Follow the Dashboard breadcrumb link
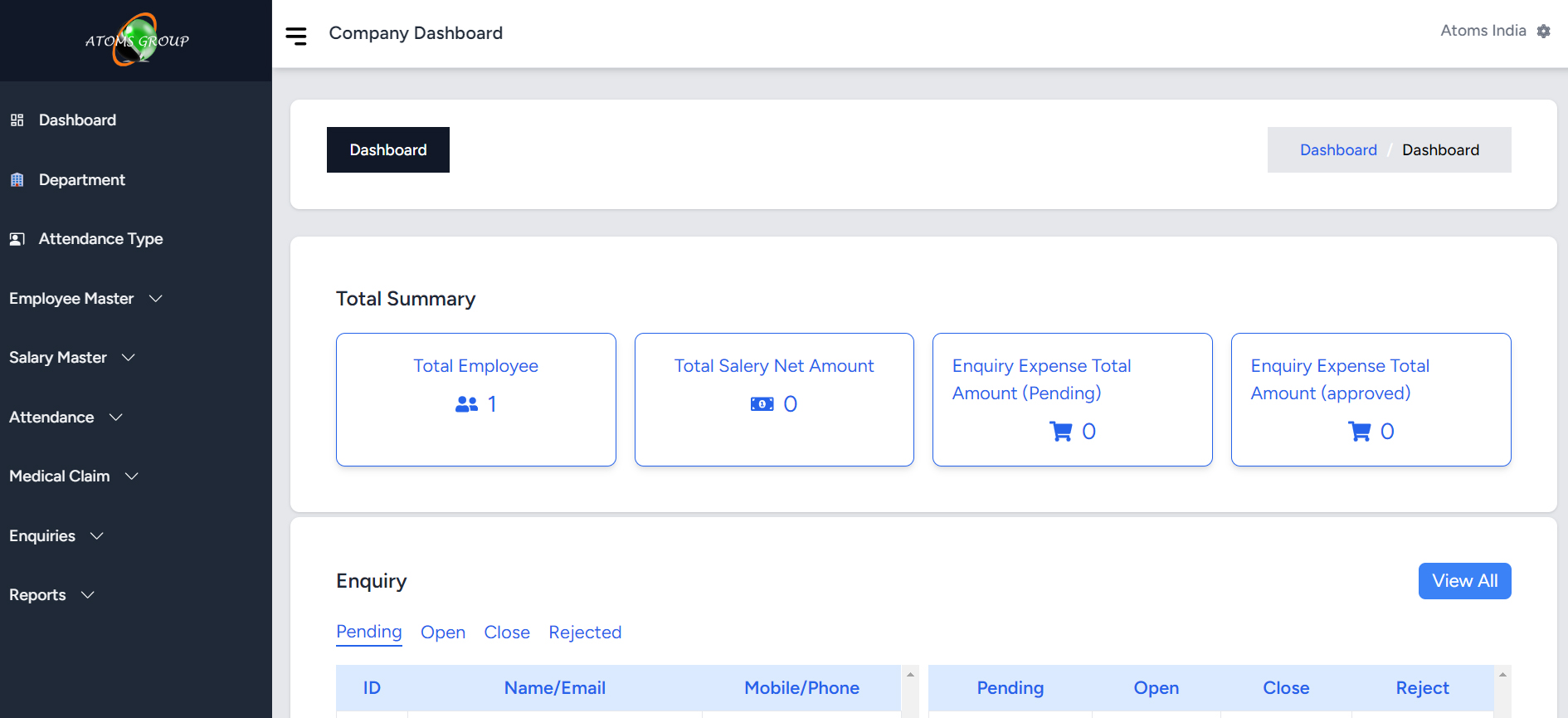The height and width of the screenshot is (718, 1568). tap(1337, 150)
